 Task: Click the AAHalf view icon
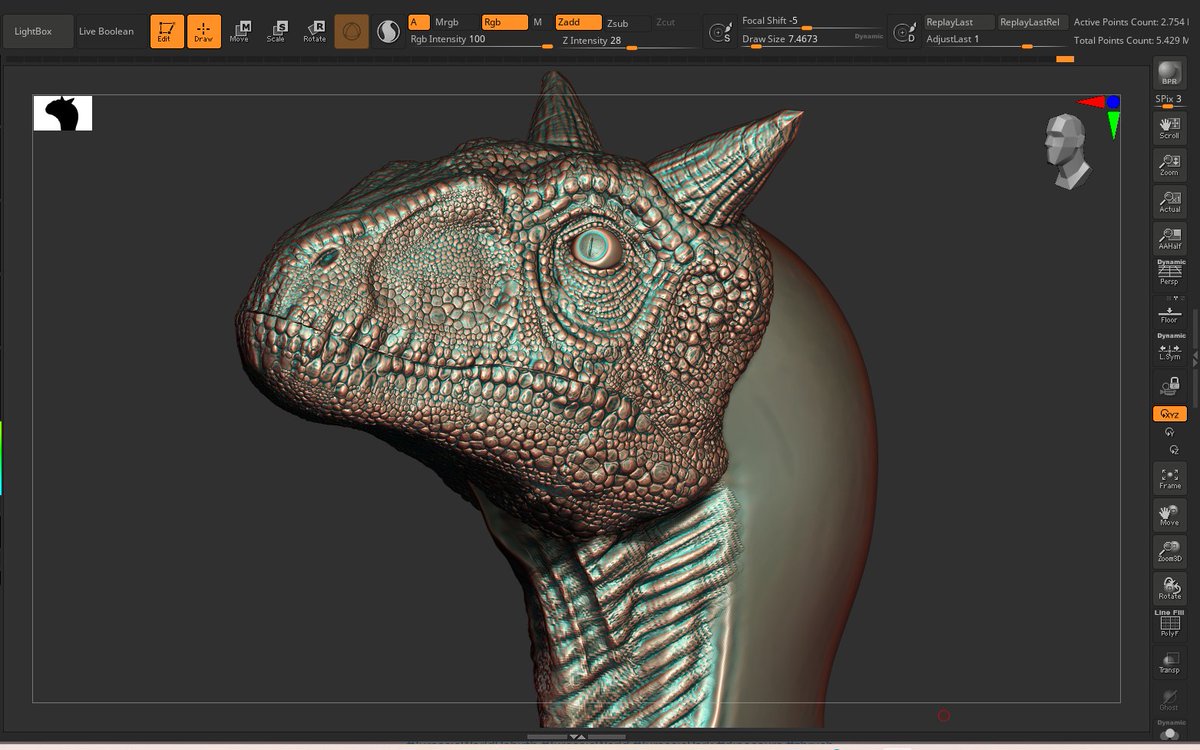(x=1169, y=237)
